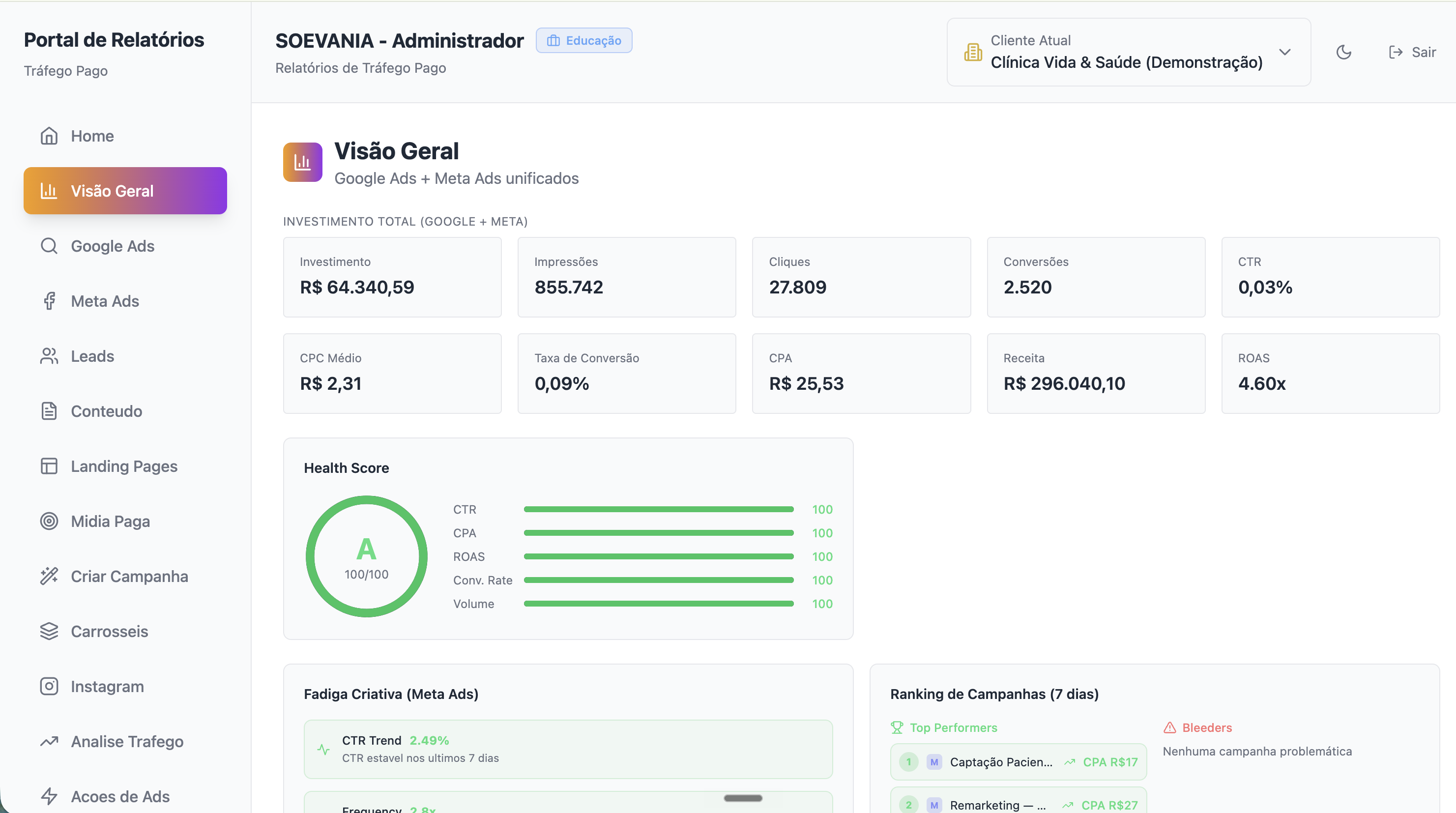The image size is (1456, 813).
Task: Click the ROAS 4.60x card
Action: (1331, 374)
